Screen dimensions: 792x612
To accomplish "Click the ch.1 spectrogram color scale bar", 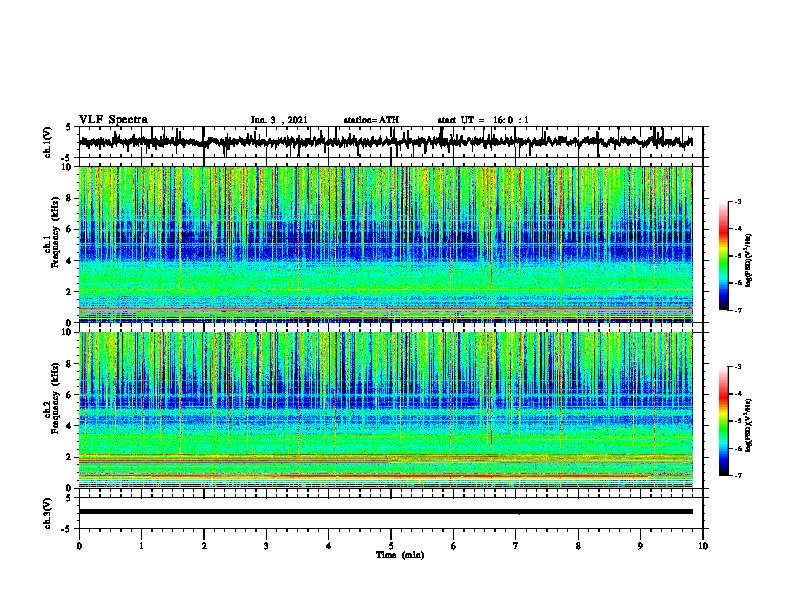I will (x=723, y=256).
